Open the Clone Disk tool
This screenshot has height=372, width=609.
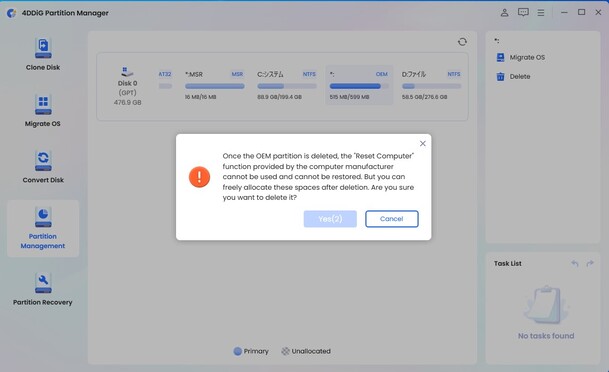[43, 54]
